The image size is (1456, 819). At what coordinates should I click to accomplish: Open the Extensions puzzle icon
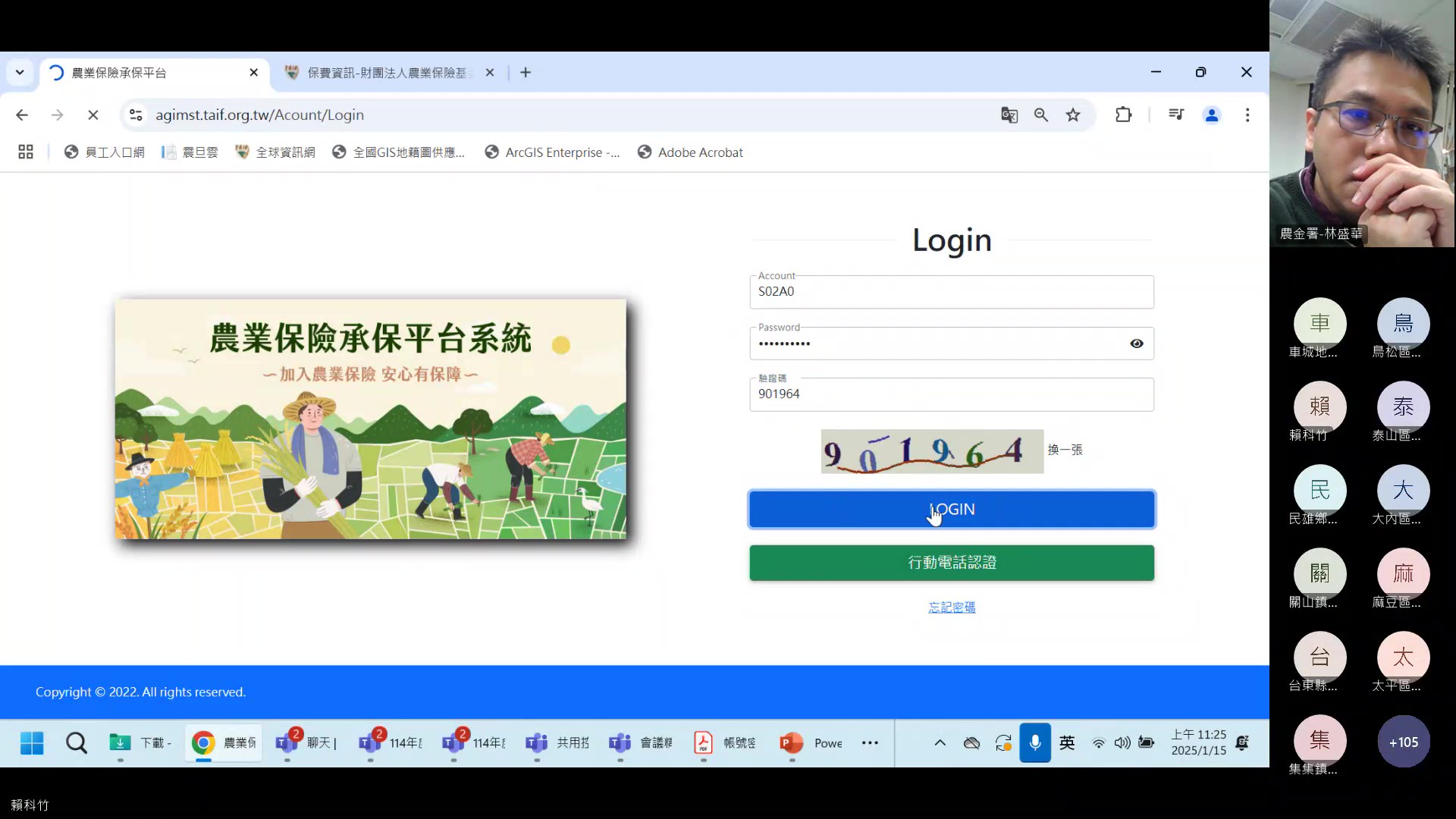pos(1124,115)
